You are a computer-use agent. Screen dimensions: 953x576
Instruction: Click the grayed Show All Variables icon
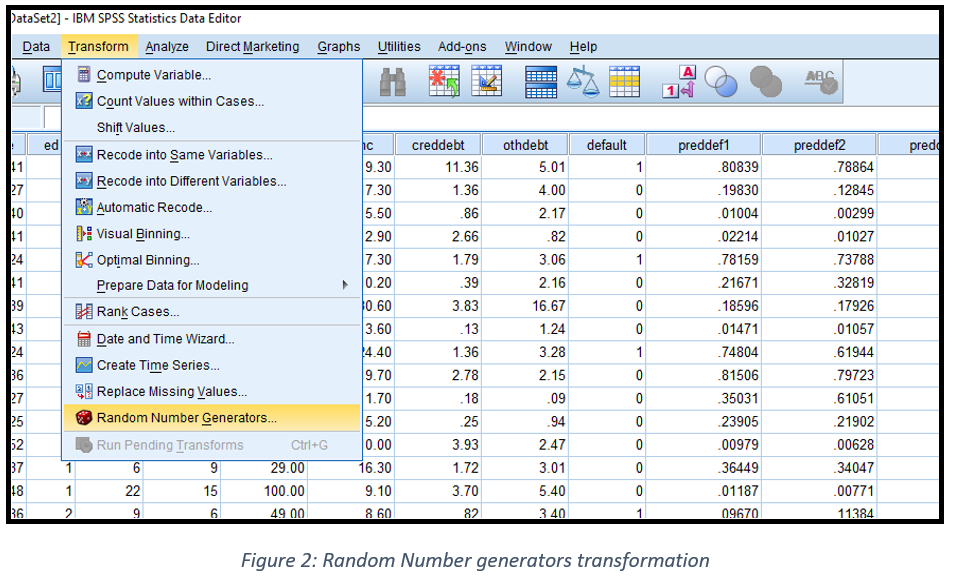[x=765, y=82]
